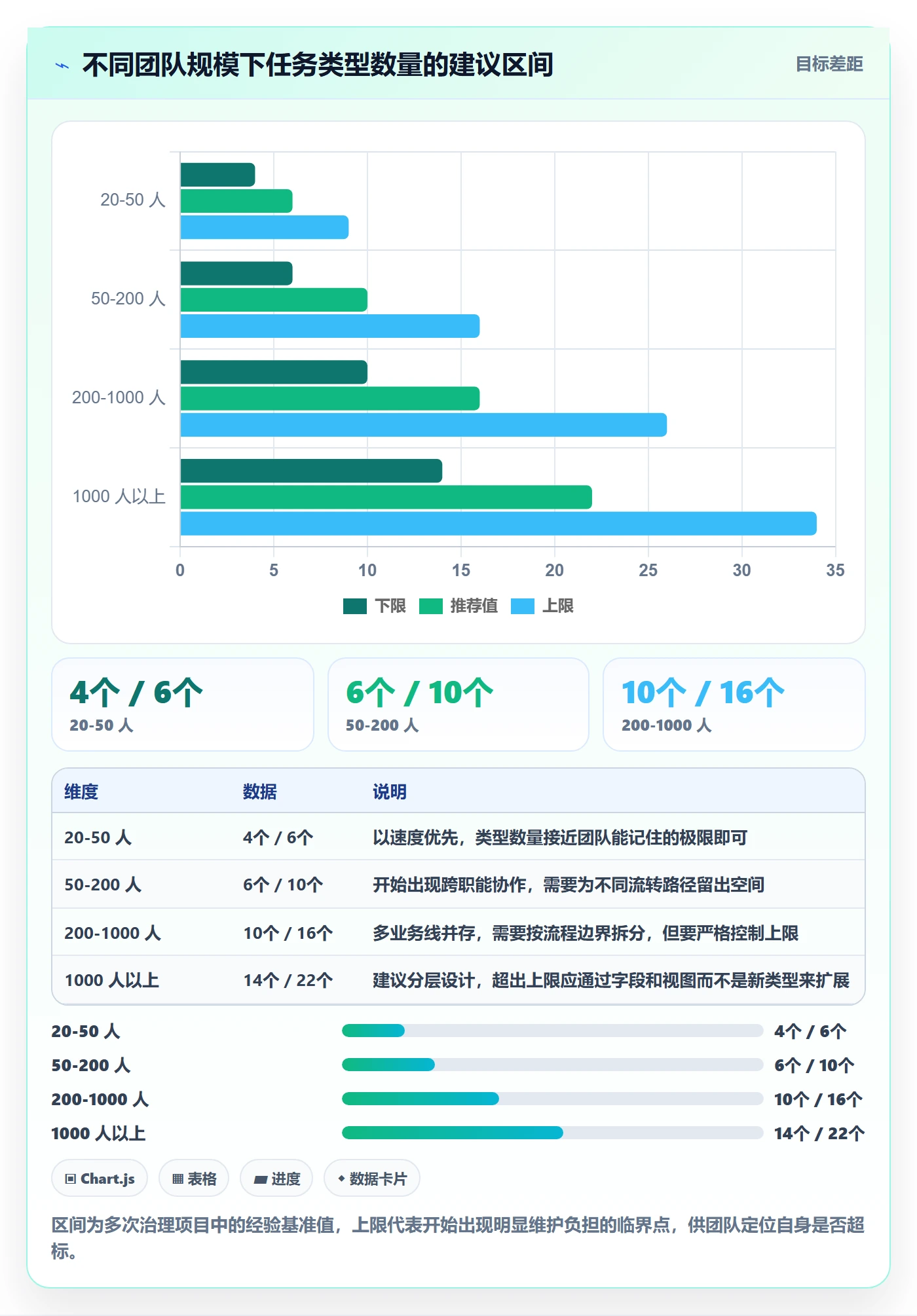
Task: Toggle the 推荐值 legend color swatch
Action: (431, 606)
